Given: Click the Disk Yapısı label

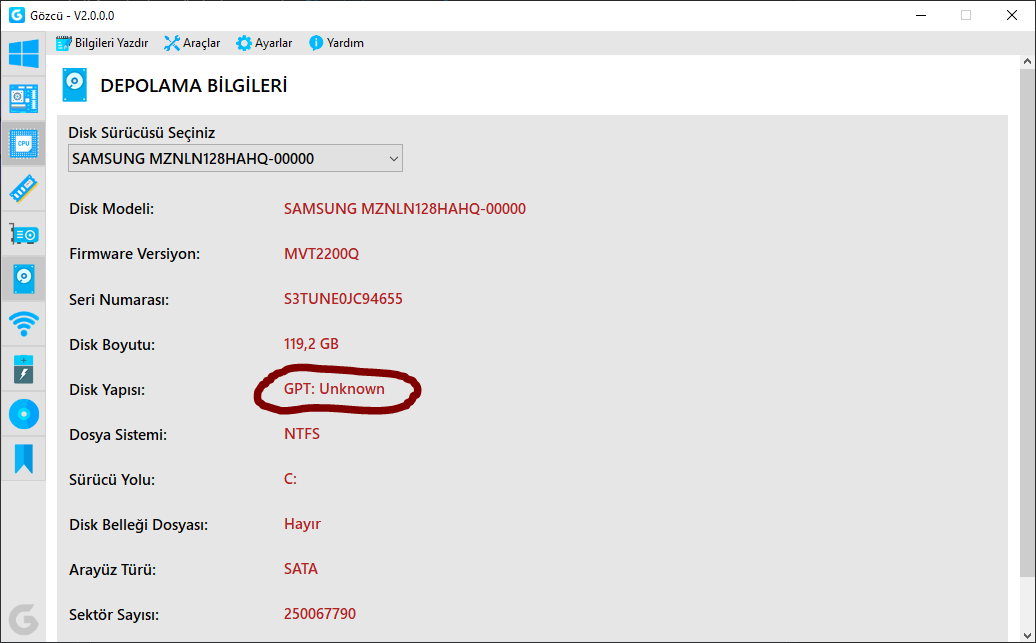Looking at the screenshot, I should [107, 390].
